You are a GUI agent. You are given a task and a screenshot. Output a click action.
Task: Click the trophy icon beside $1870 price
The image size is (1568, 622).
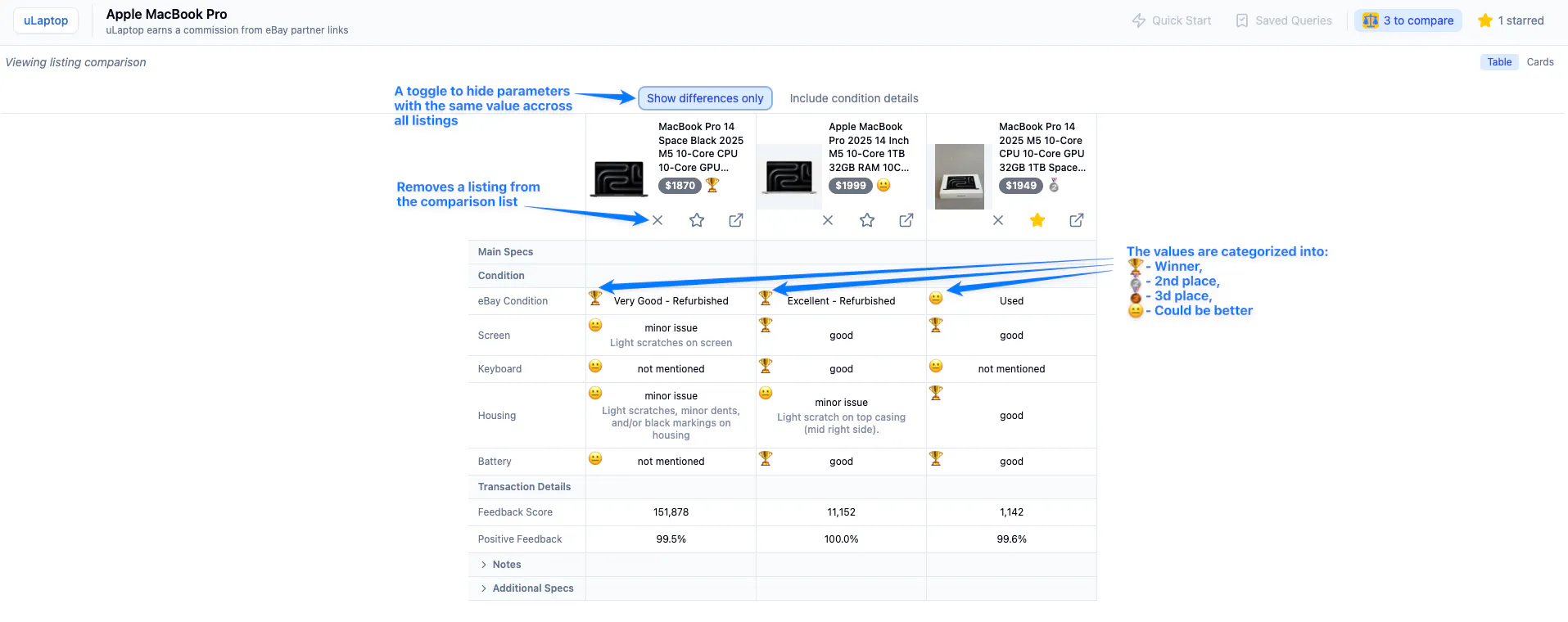712,185
